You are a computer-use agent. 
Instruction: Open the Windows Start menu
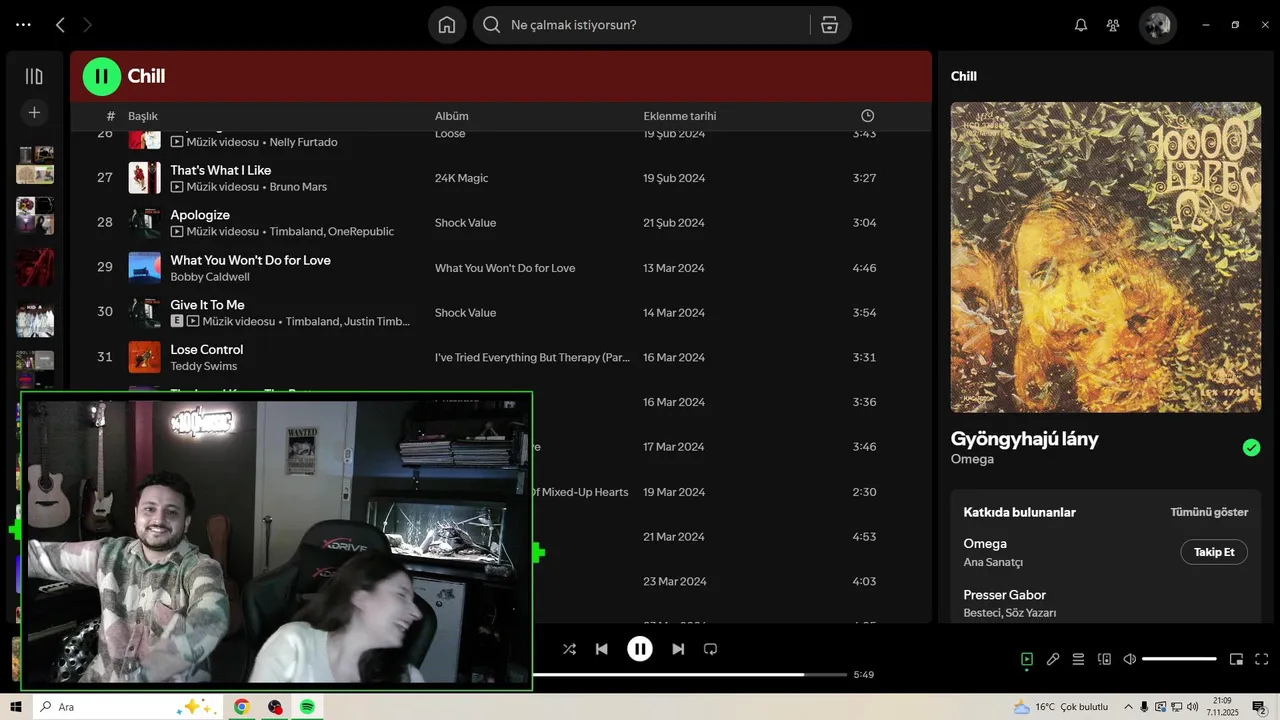[16, 707]
